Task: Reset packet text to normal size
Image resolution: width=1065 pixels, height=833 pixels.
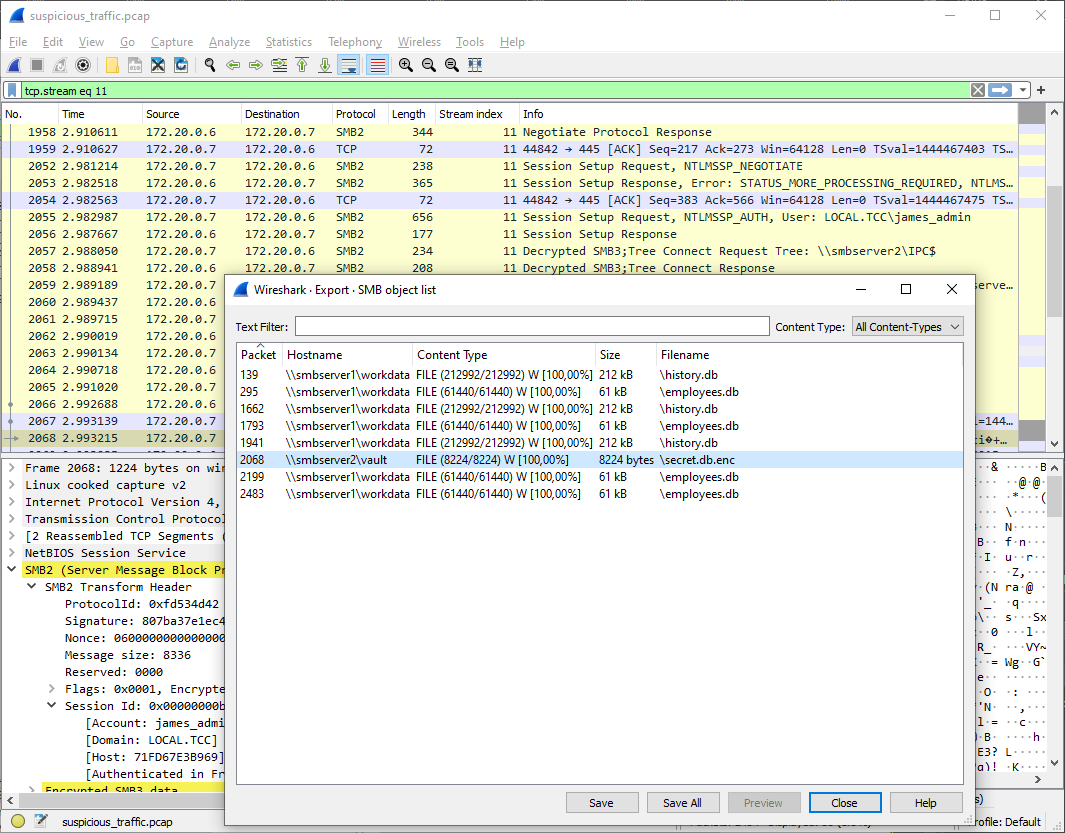Action: point(452,65)
